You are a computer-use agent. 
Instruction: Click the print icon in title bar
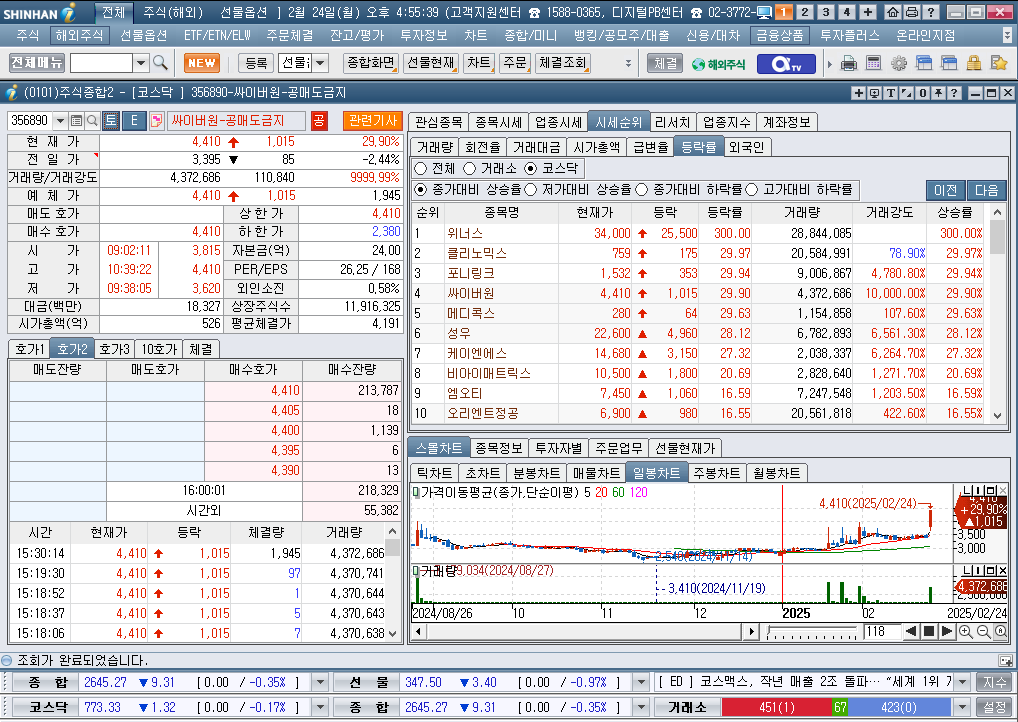coord(912,12)
